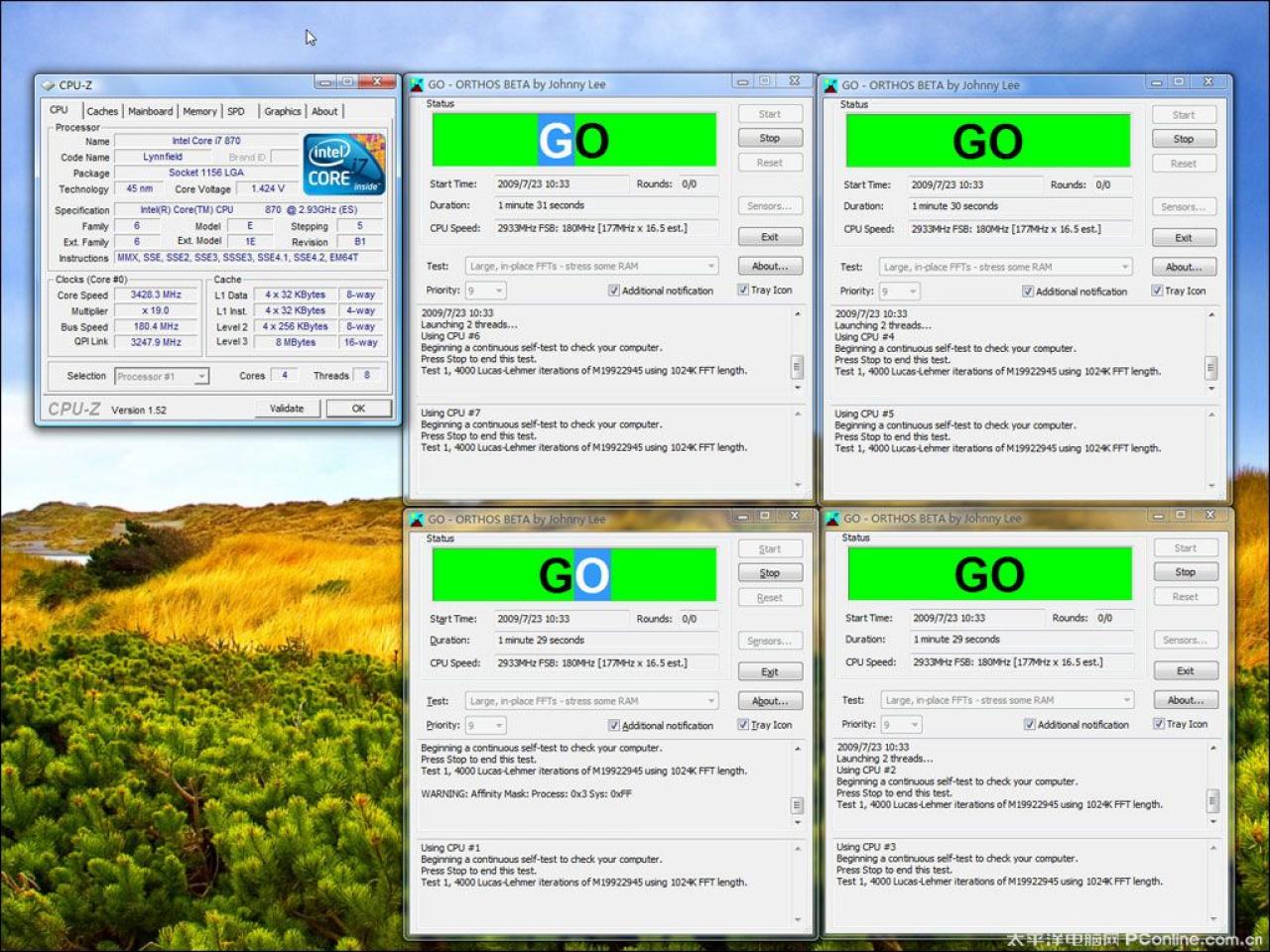Stop the ORTHOS test using CPU #2
The width and height of the screenshot is (1270, 952).
(1186, 572)
